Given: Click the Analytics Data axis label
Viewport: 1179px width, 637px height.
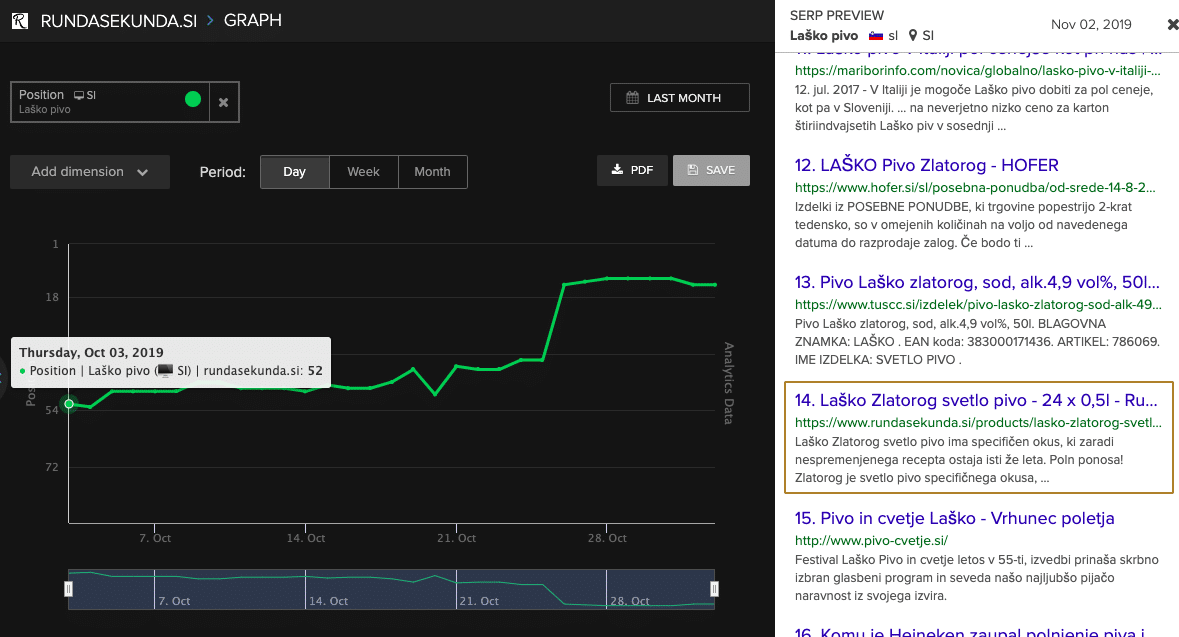Looking at the screenshot, I should [x=728, y=383].
